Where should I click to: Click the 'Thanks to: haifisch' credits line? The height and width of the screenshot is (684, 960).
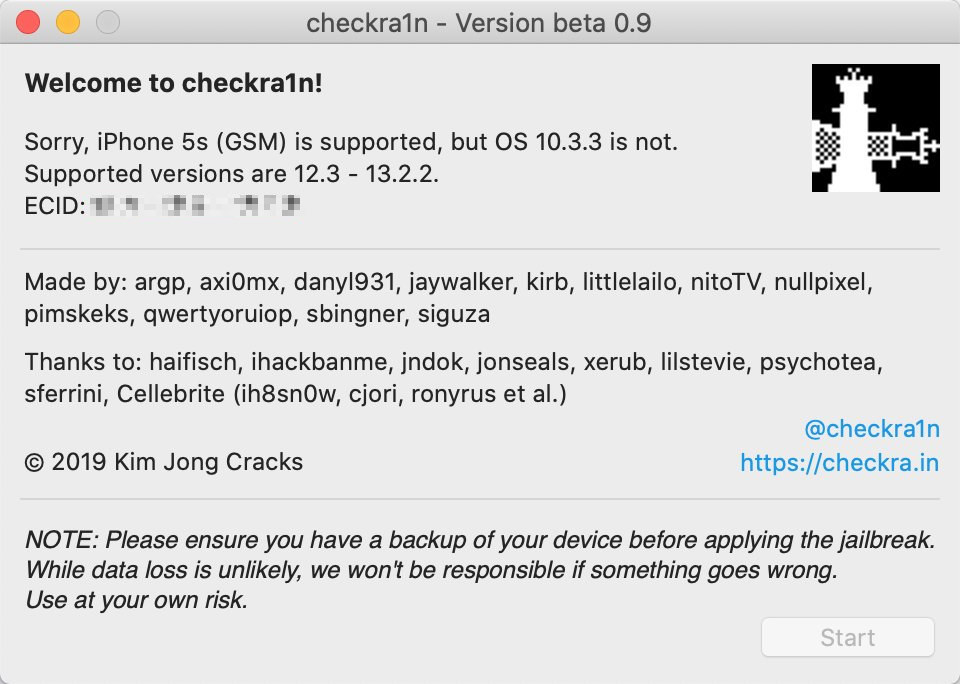point(453,362)
